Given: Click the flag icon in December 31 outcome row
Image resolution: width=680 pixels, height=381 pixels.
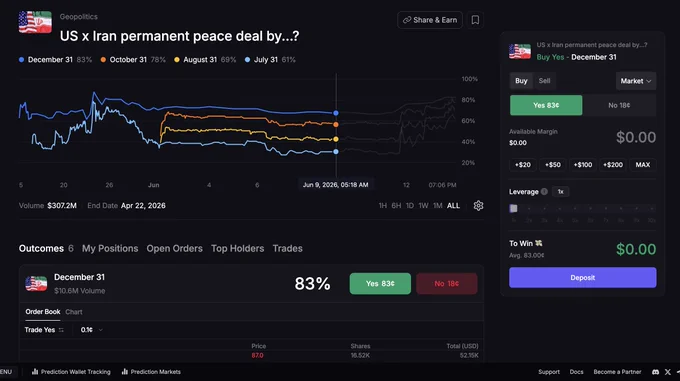Looking at the screenshot, I should 36,283.
